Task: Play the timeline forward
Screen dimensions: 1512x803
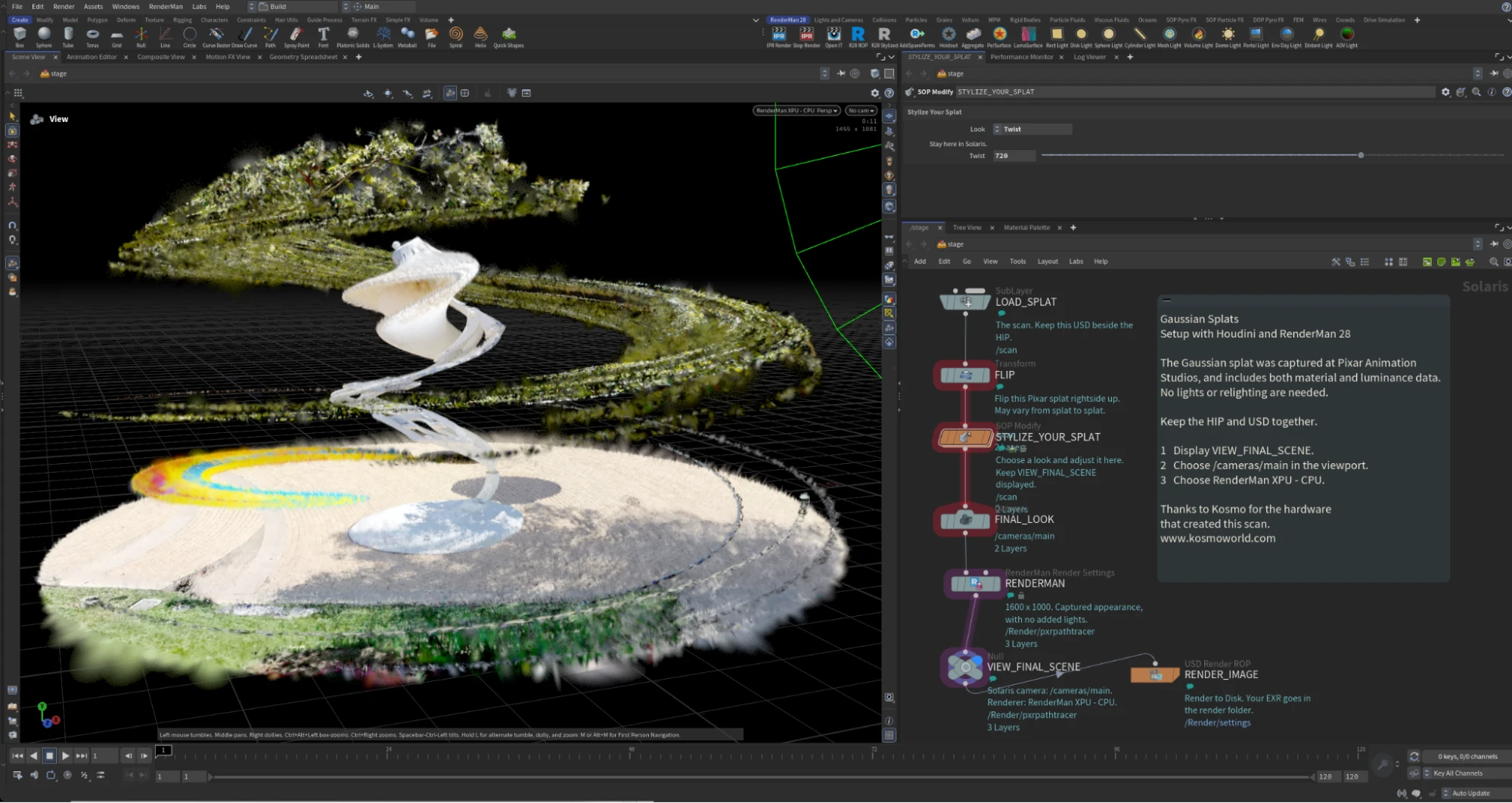Action: pyautogui.click(x=66, y=755)
